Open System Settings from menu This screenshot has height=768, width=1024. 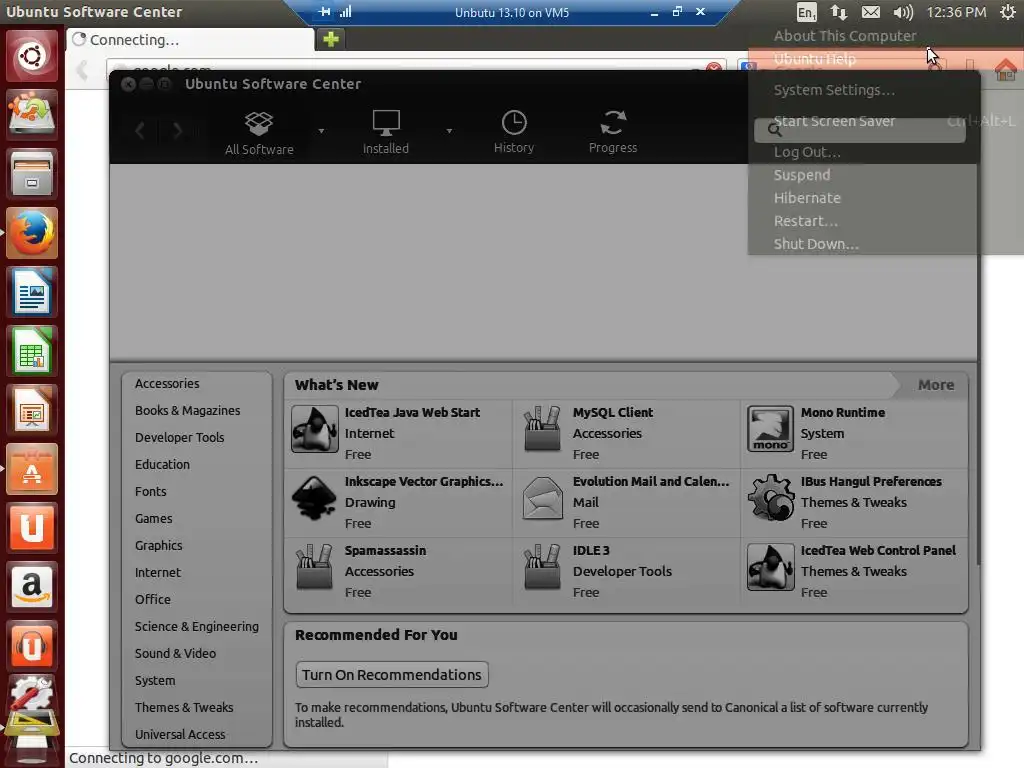click(834, 90)
